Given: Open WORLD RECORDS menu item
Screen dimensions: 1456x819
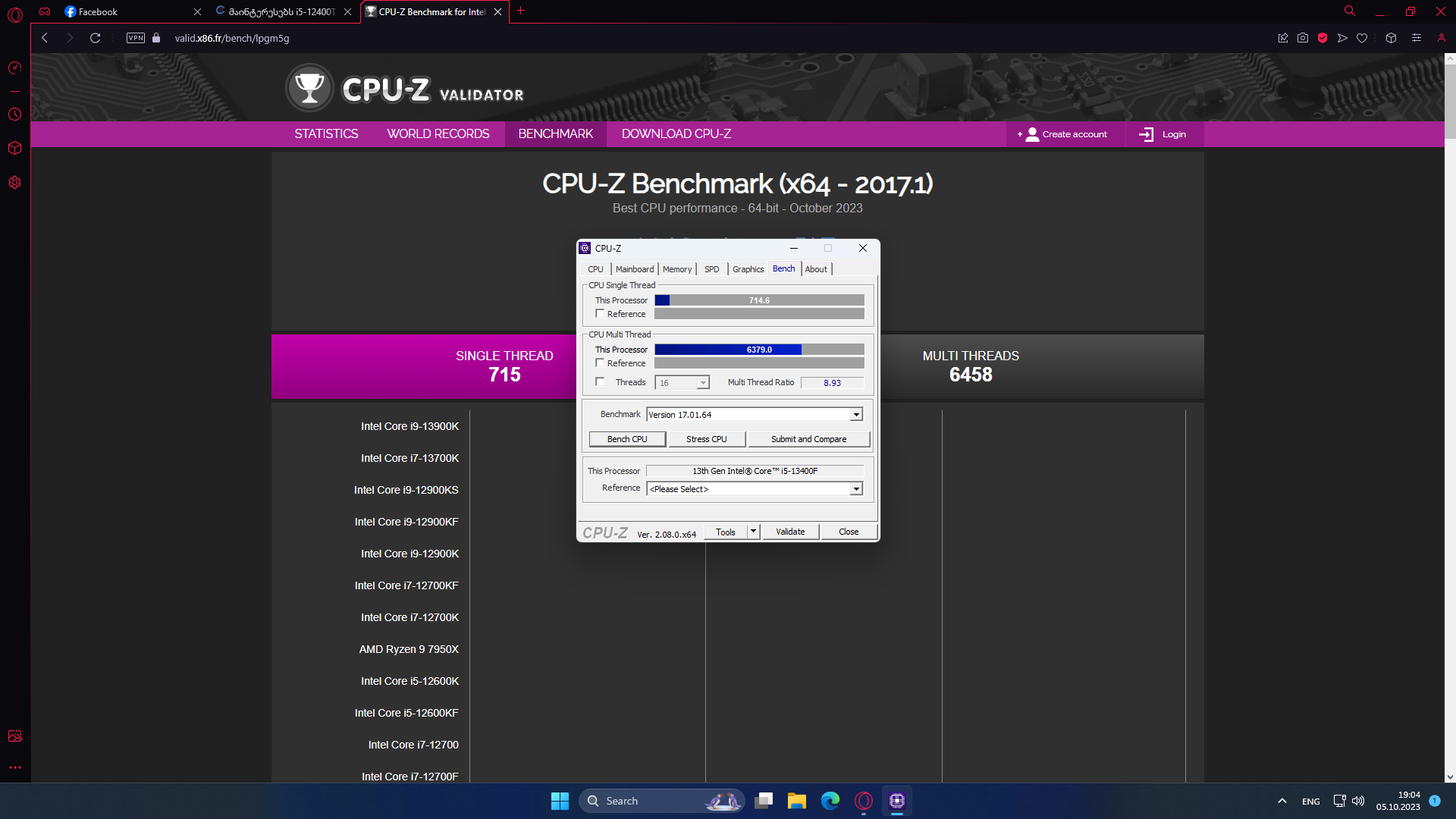Looking at the screenshot, I should pyautogui.click(x=438, y=134).
